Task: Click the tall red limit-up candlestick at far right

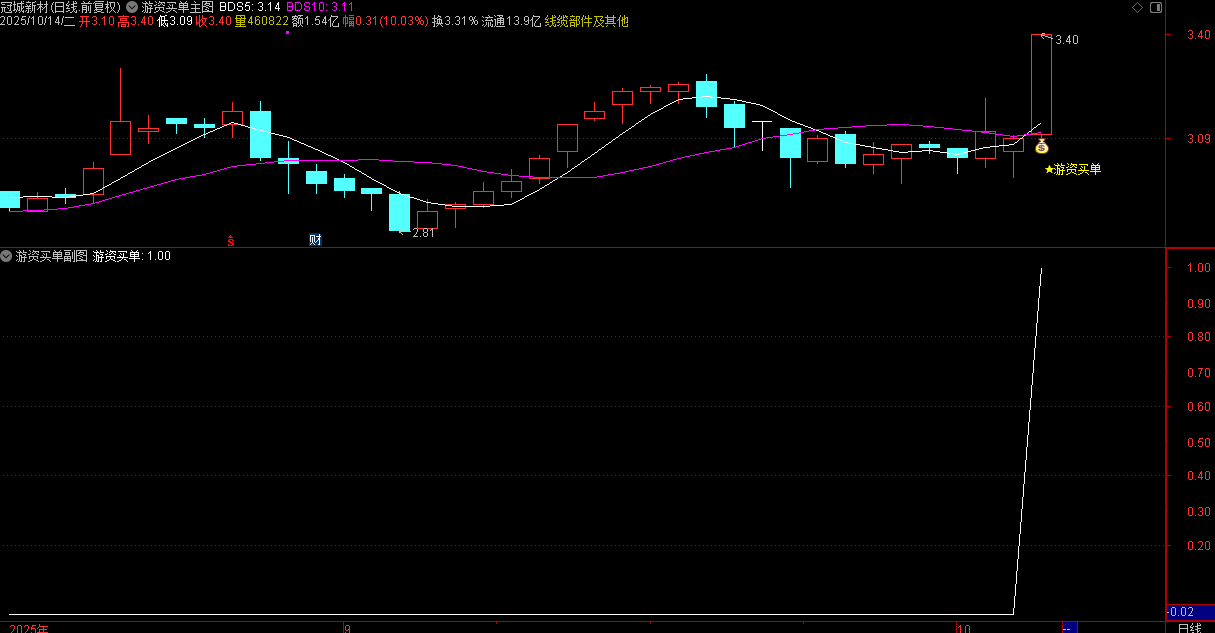Action: click(1042, 84)
